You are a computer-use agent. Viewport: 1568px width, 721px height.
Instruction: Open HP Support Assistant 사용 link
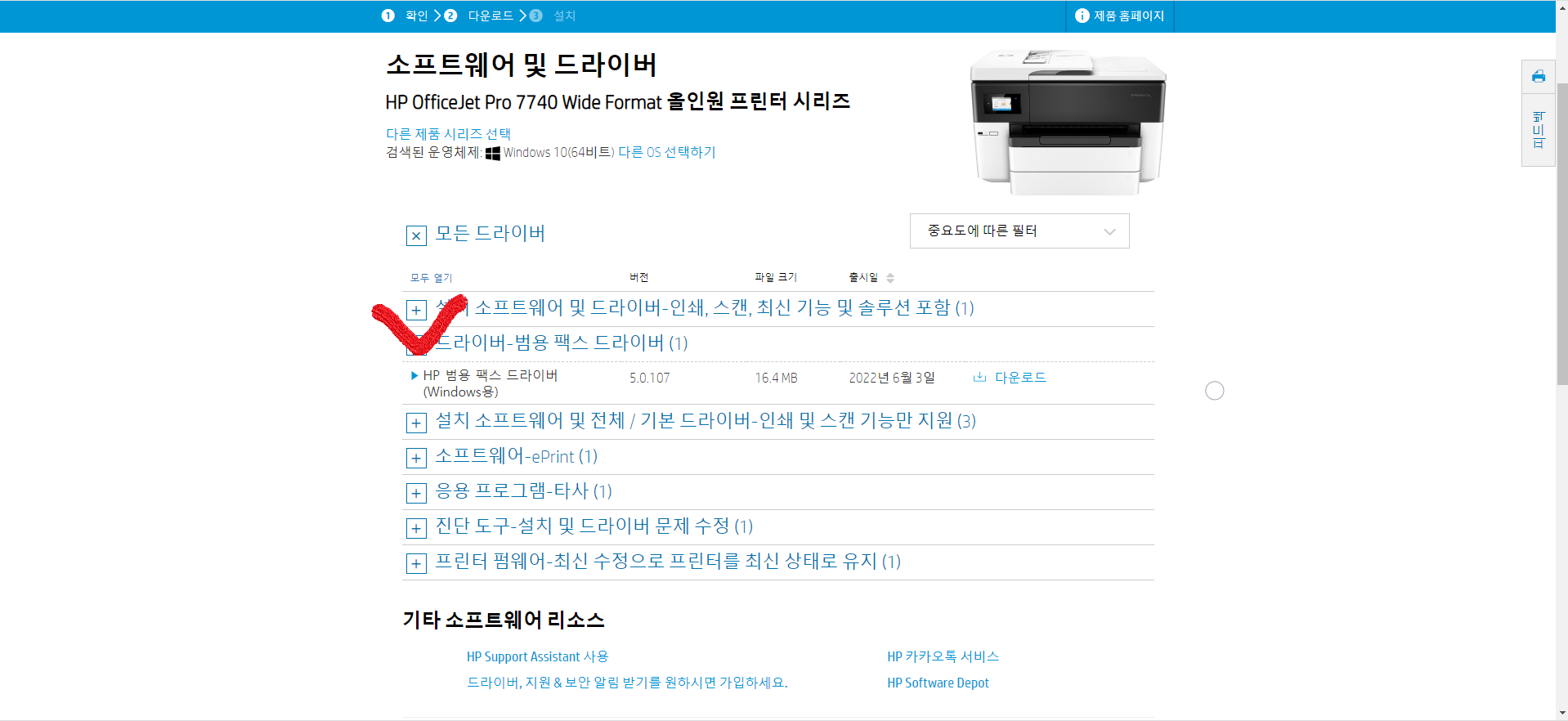click(537, 656)
